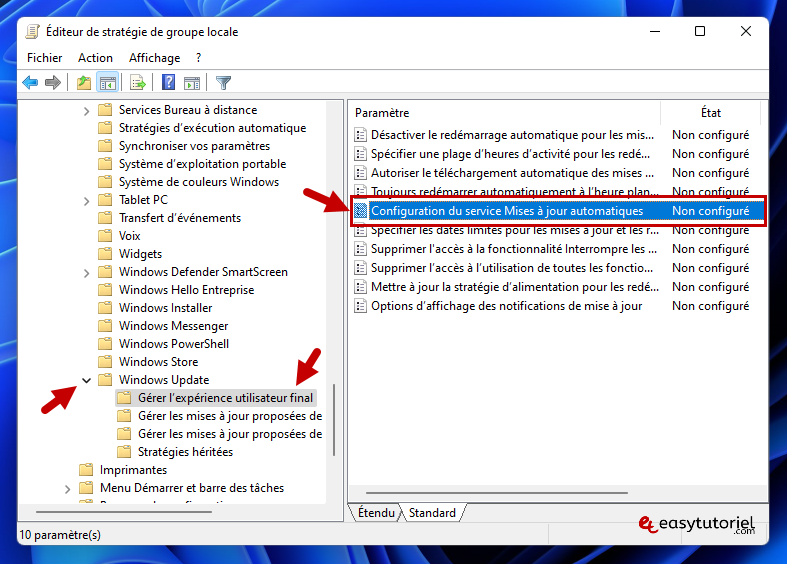Click folder icon beside Menu Démarrer et barre

tap(86, 487)
